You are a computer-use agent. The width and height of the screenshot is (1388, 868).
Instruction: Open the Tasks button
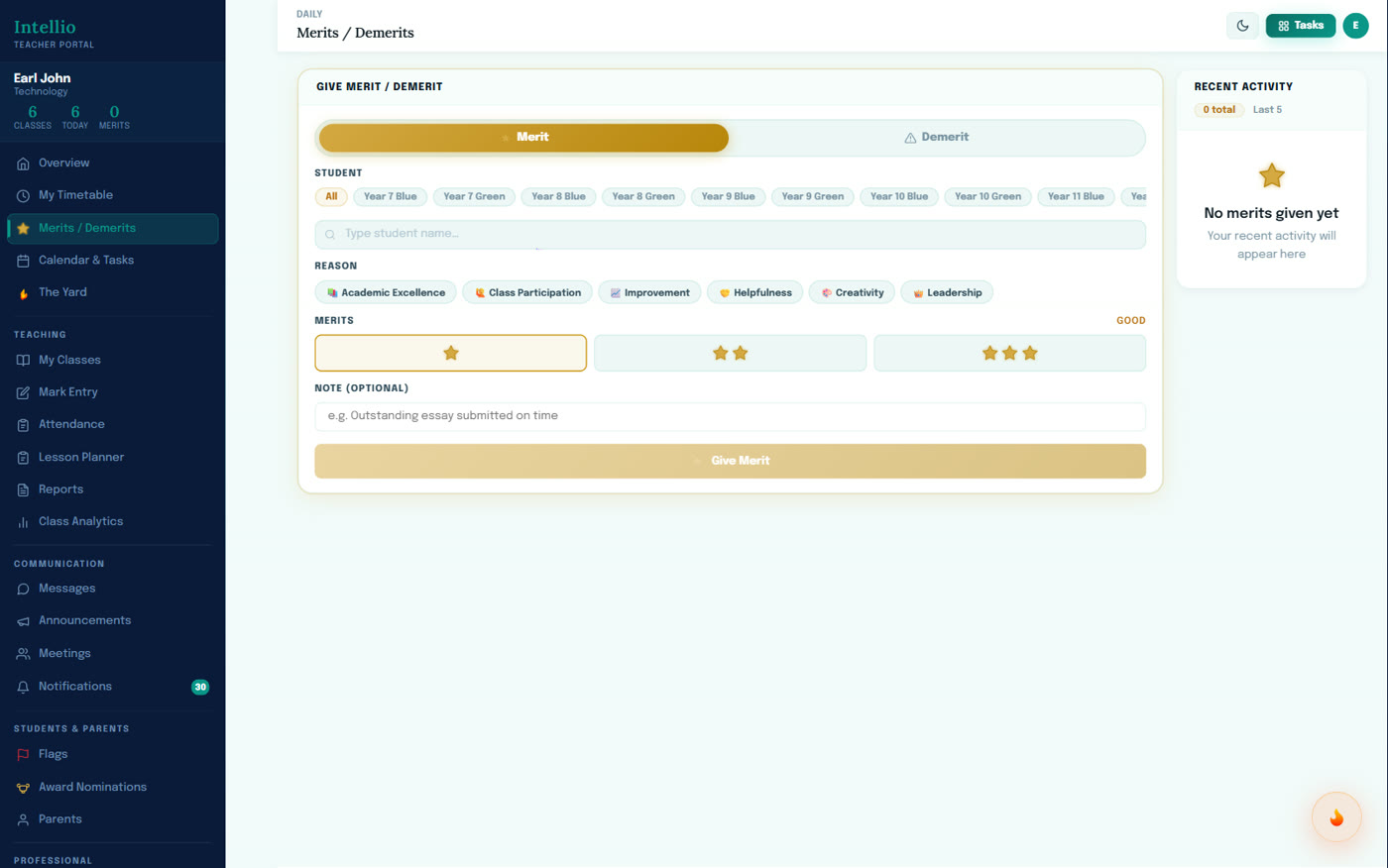click(x=1301, y=26)
